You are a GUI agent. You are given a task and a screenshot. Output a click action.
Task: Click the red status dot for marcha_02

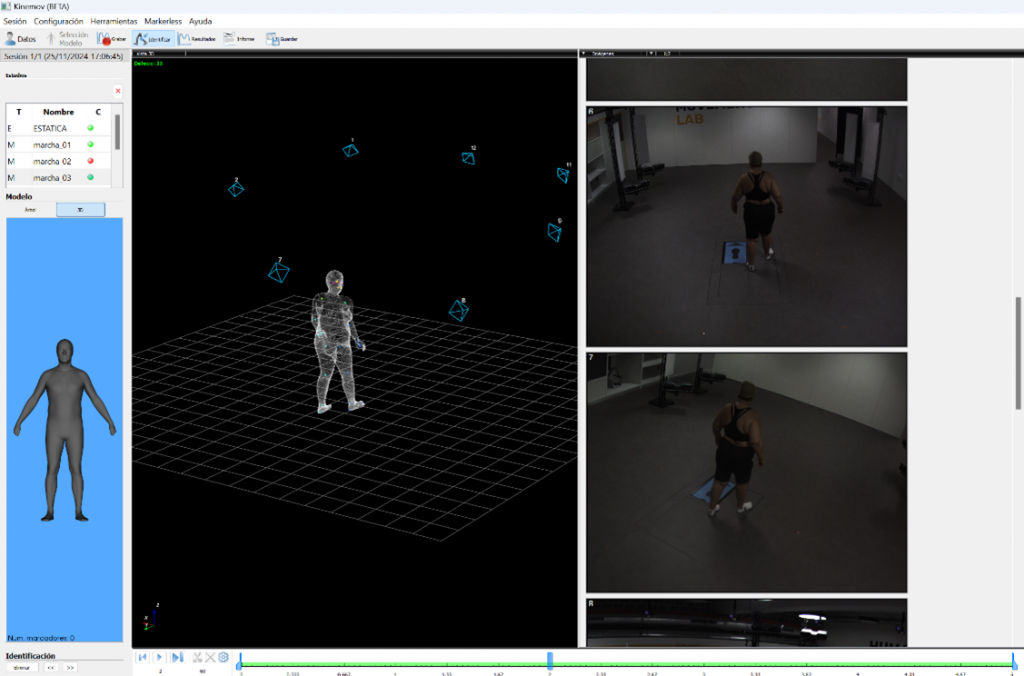tap(91, 161)
